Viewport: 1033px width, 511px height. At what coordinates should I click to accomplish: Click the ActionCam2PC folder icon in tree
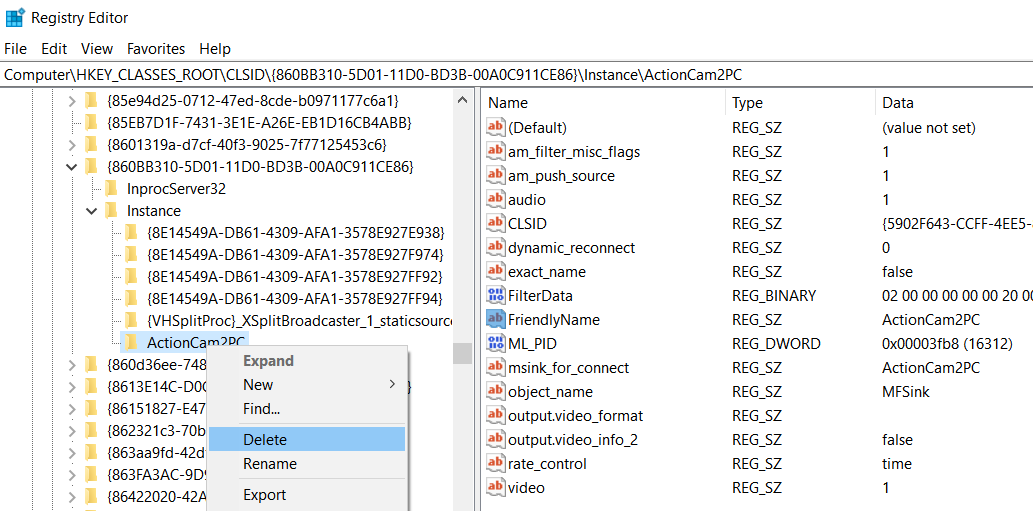coord(131,342)
